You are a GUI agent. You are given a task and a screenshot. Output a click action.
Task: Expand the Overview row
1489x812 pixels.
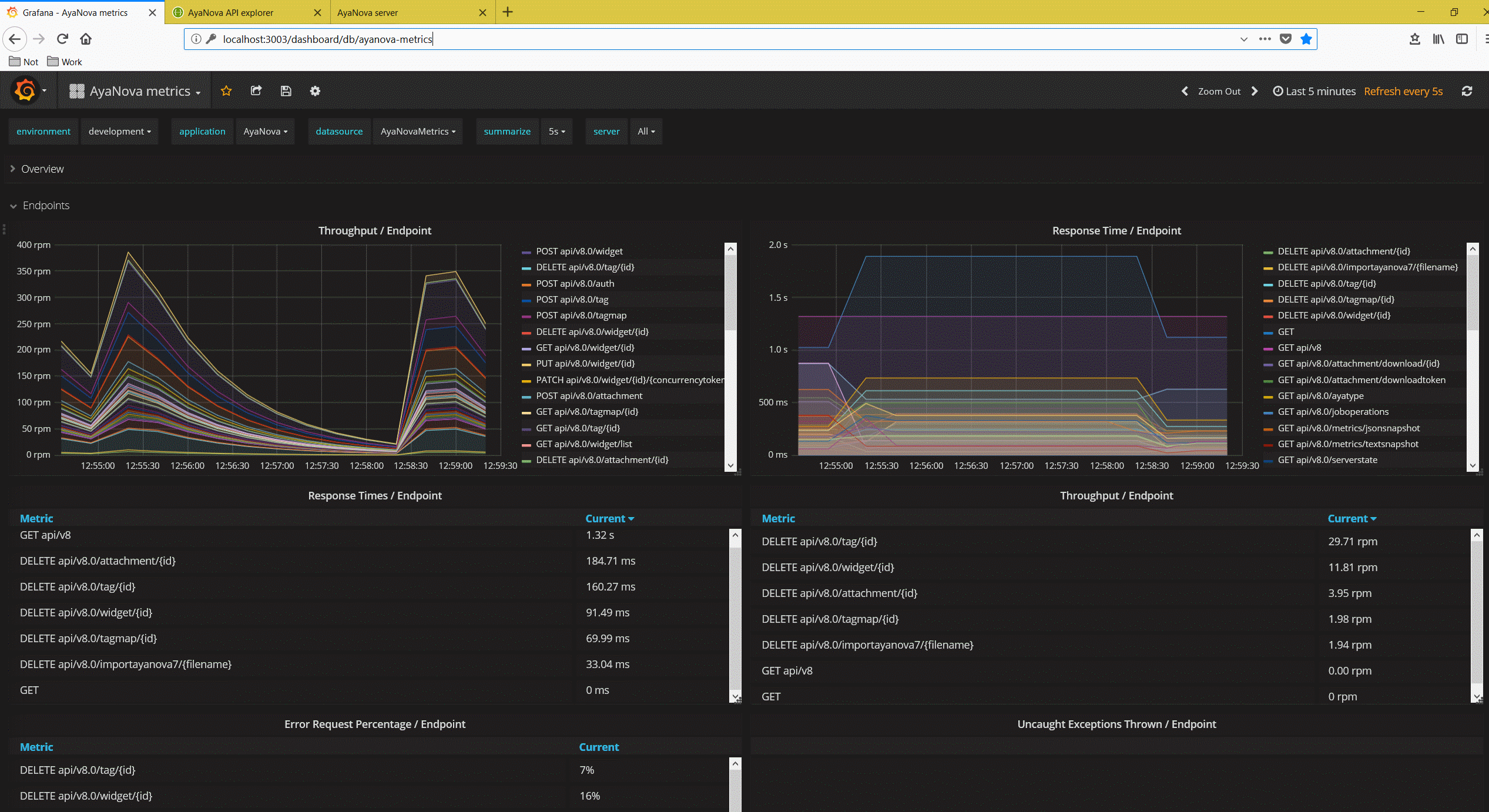point(37,169)
